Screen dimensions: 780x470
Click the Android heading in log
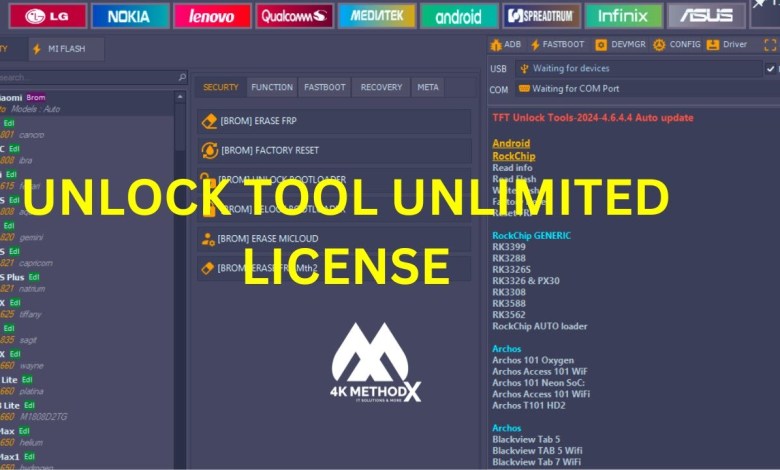[x=511, y=143]
